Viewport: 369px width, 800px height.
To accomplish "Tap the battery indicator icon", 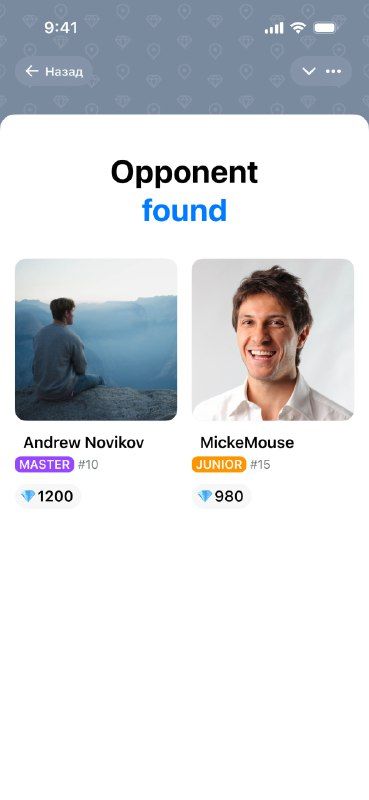I will 324,28.
